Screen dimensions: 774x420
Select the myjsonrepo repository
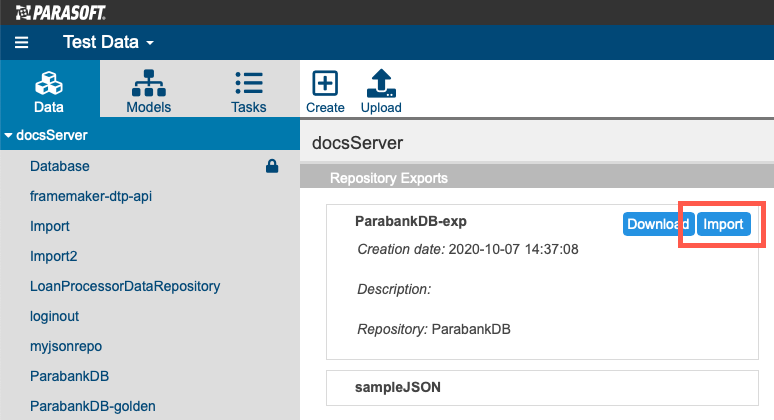tap(66, 346)
